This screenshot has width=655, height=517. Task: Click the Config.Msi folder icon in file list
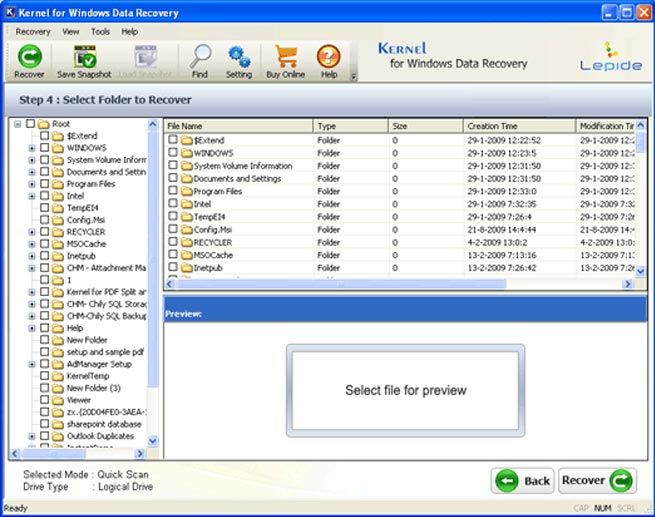[x=187, y=230]
